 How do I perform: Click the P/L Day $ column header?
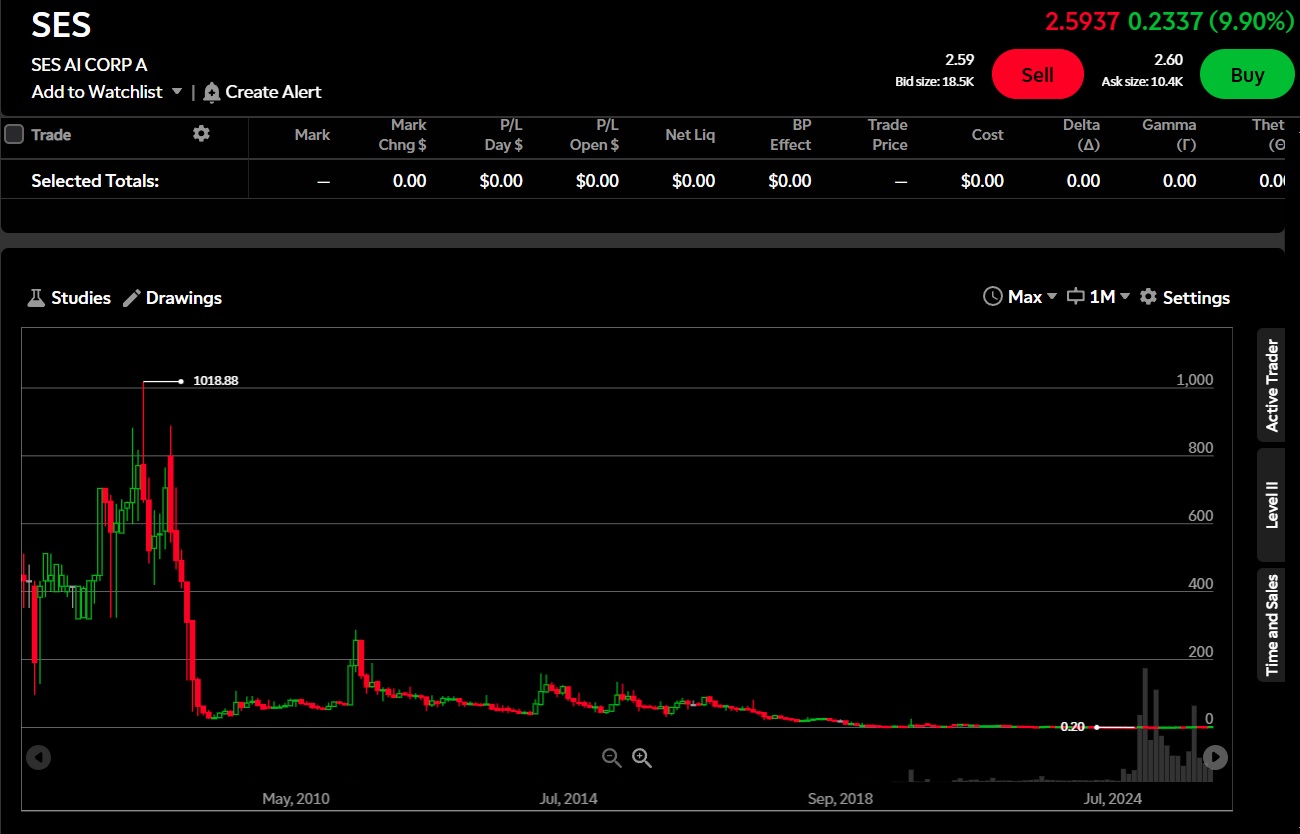[x=504, y=135]
